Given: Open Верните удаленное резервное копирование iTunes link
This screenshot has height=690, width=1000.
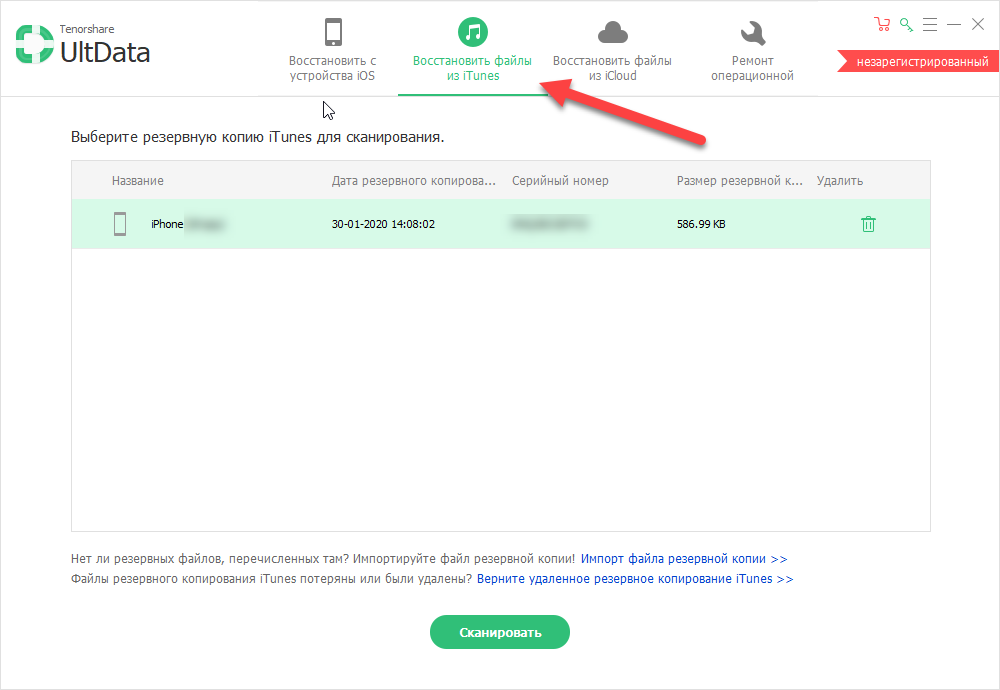Looking at the screenshot, I should click(635, 579).
